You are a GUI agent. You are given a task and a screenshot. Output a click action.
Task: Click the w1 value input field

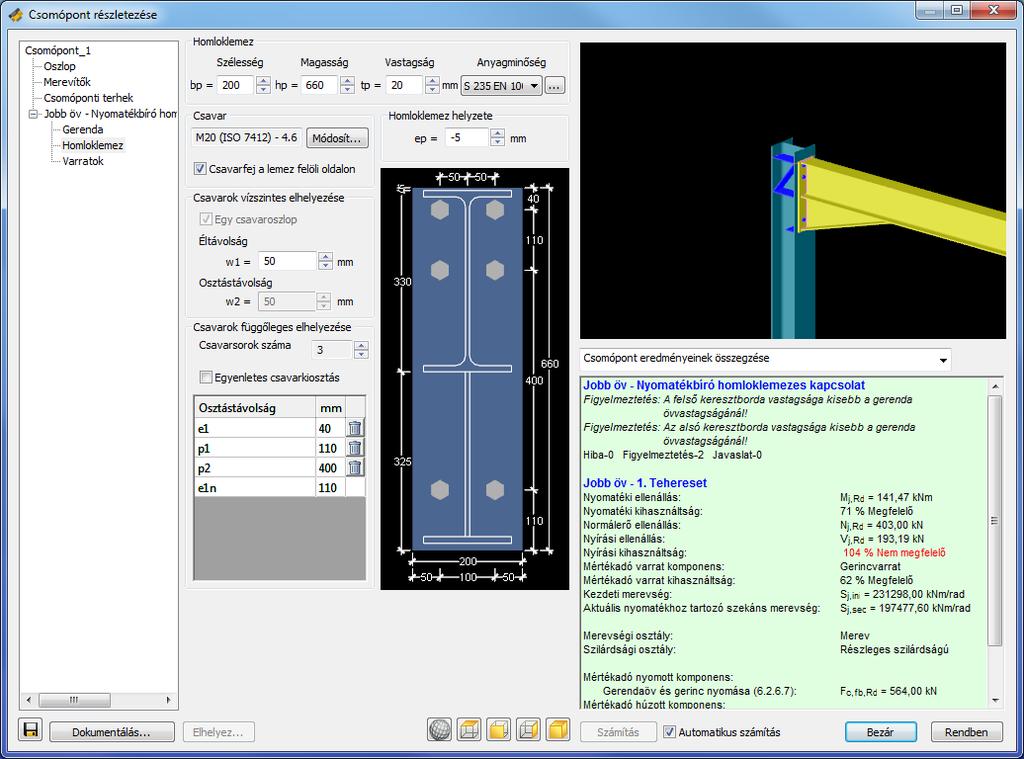coord(288,261)
